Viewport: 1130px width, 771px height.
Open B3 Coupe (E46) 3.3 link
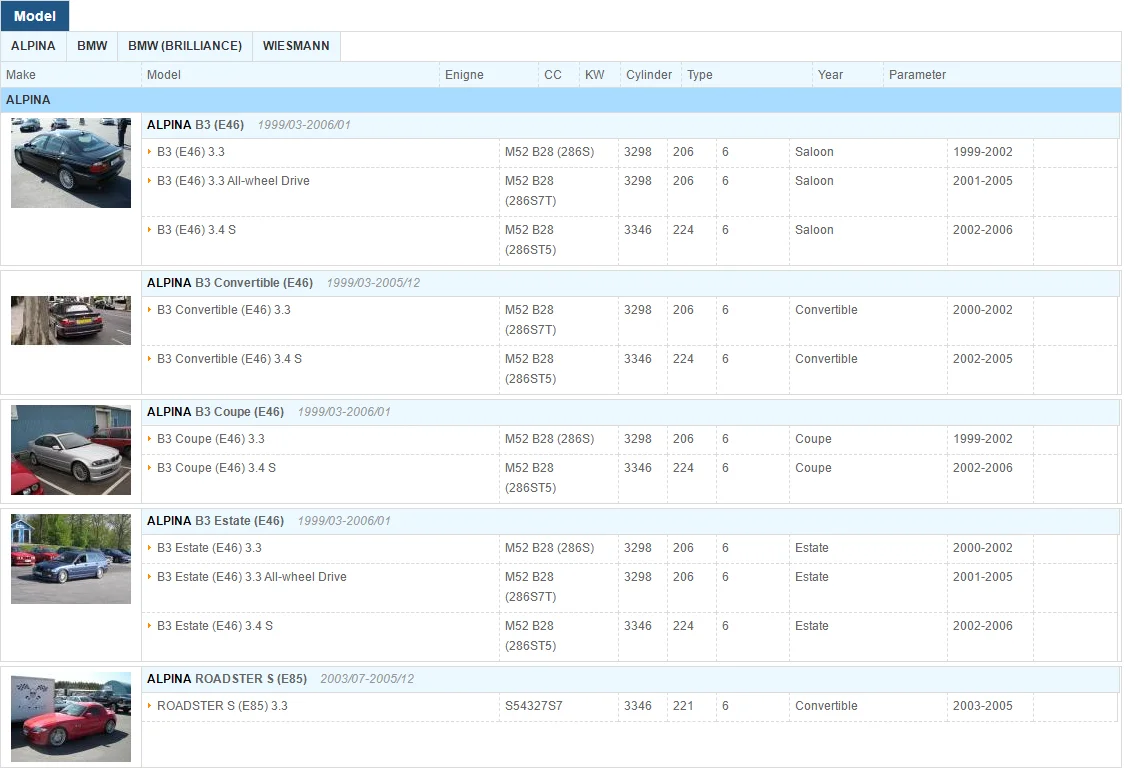pyautogui.click(x=211, y=439)
